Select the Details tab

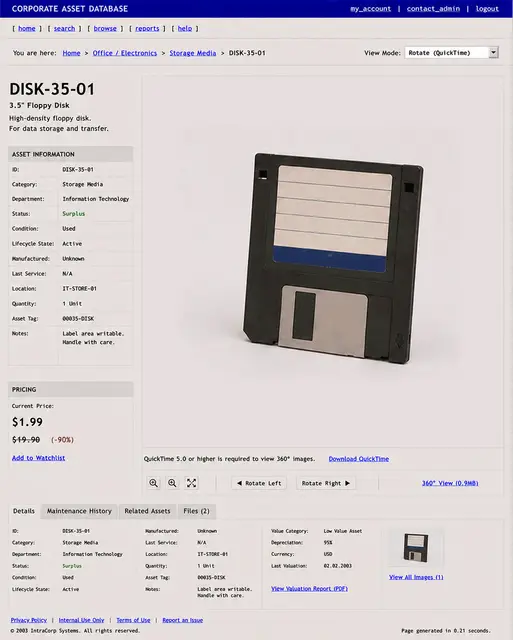pyautogui.click(x=24, y=511)
